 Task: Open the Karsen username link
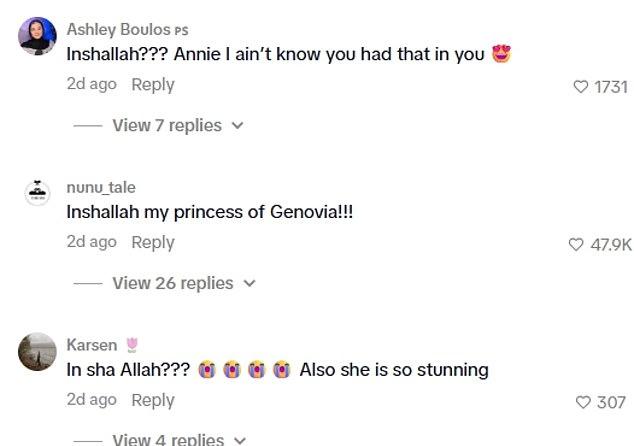click(91, 345)
